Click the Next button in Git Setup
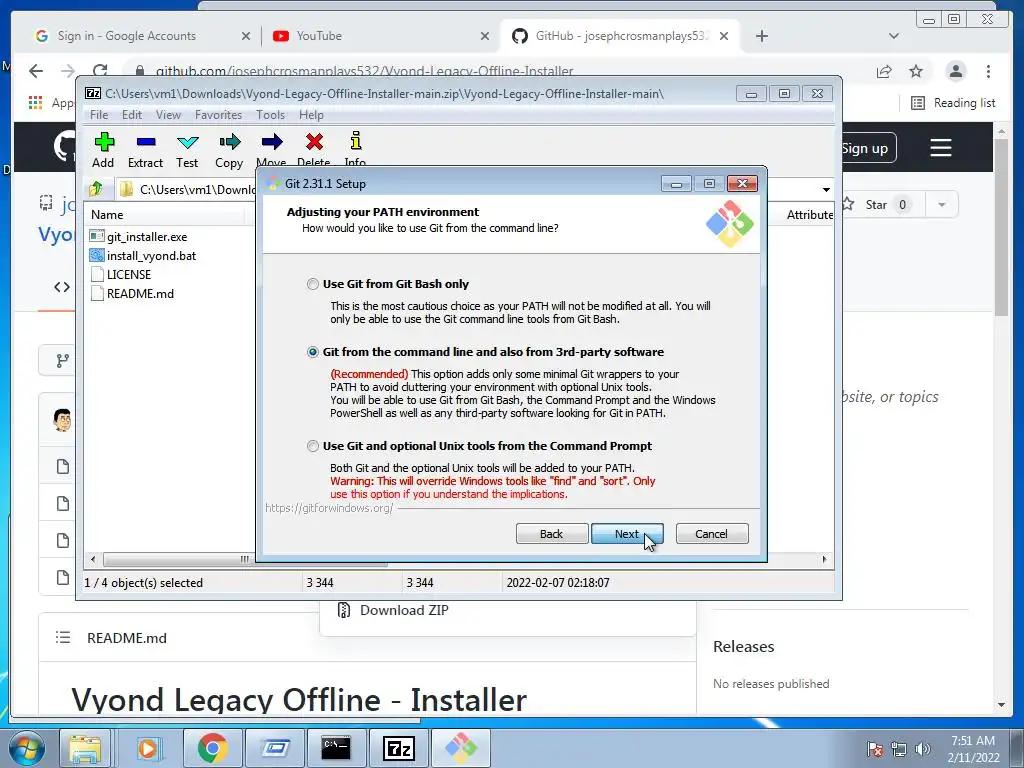This screenshot has height=768, width=1024. (627, 534)
